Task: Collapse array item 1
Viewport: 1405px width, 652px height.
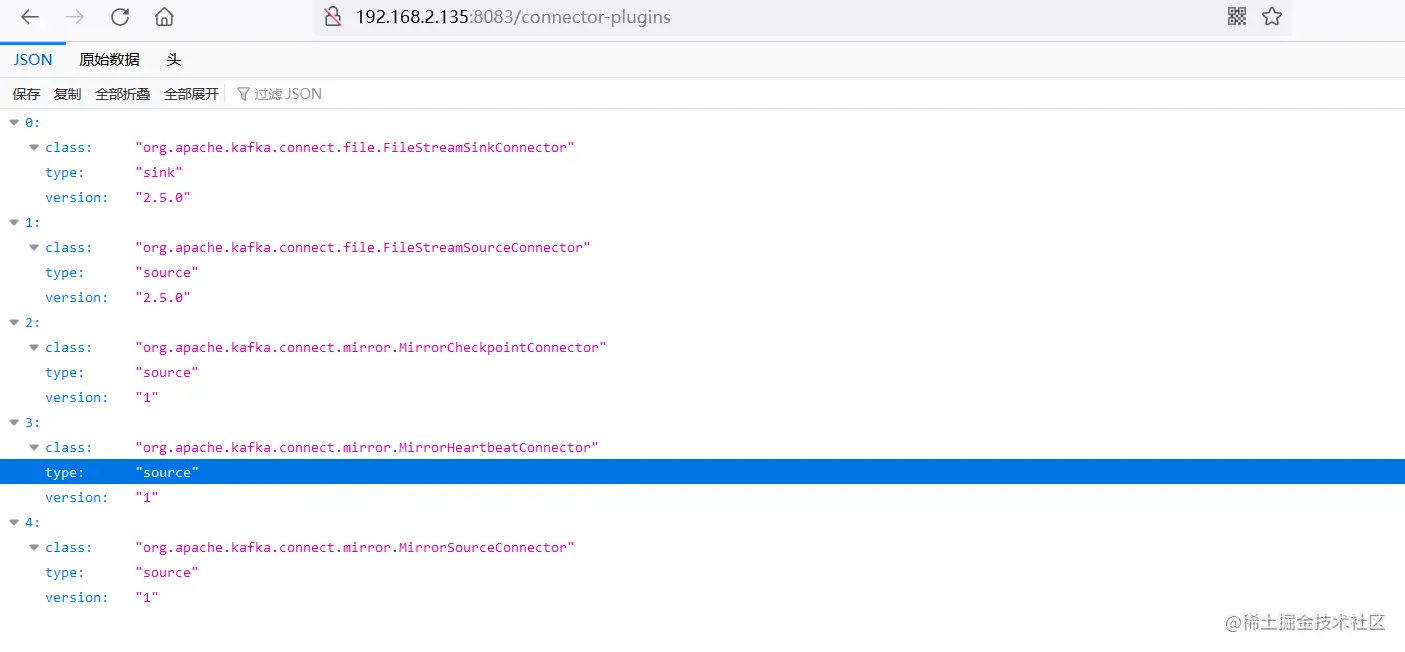Action: click(x=14, y=222)
